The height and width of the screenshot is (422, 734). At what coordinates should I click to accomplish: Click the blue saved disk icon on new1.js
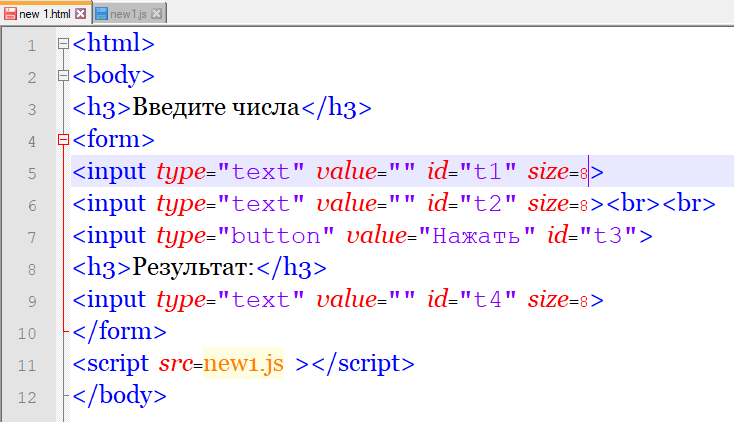coord(101,13)
